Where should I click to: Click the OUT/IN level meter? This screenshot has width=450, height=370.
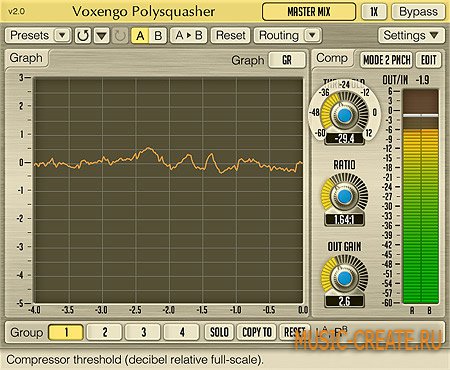421,197
